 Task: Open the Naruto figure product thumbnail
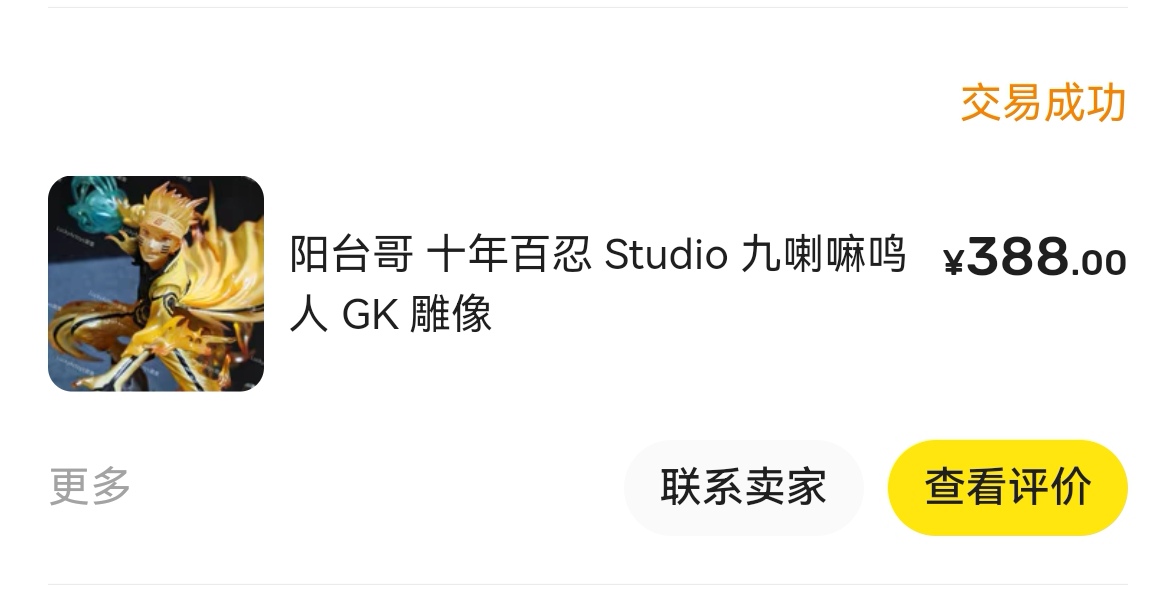156,283
